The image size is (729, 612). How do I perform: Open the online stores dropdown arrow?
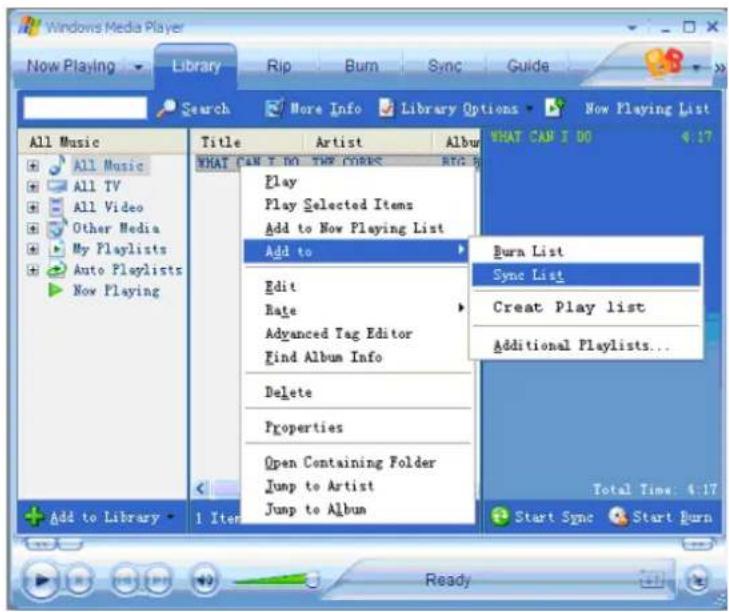(696, 67)
